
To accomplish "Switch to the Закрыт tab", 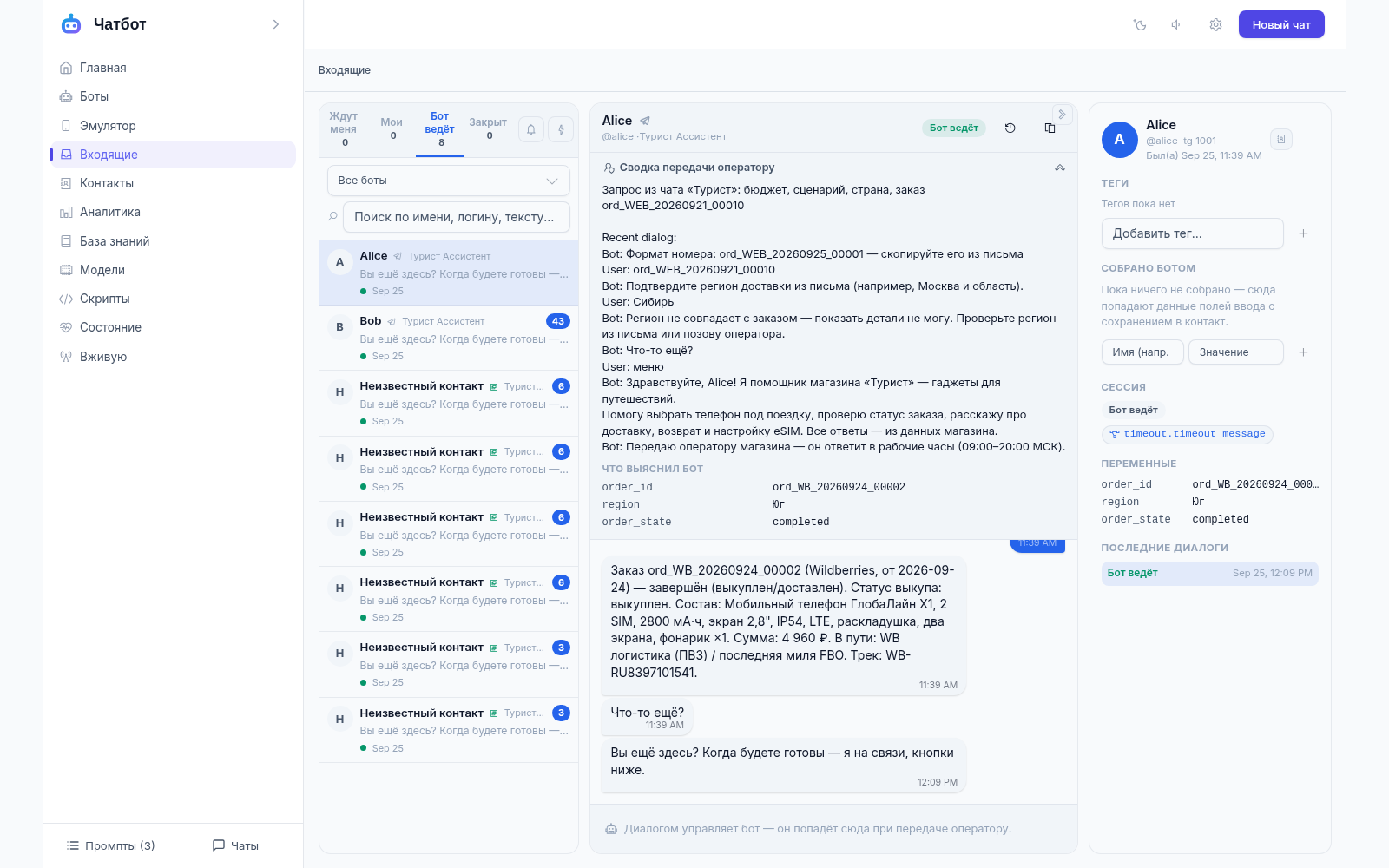I will (x=488, y=129).
